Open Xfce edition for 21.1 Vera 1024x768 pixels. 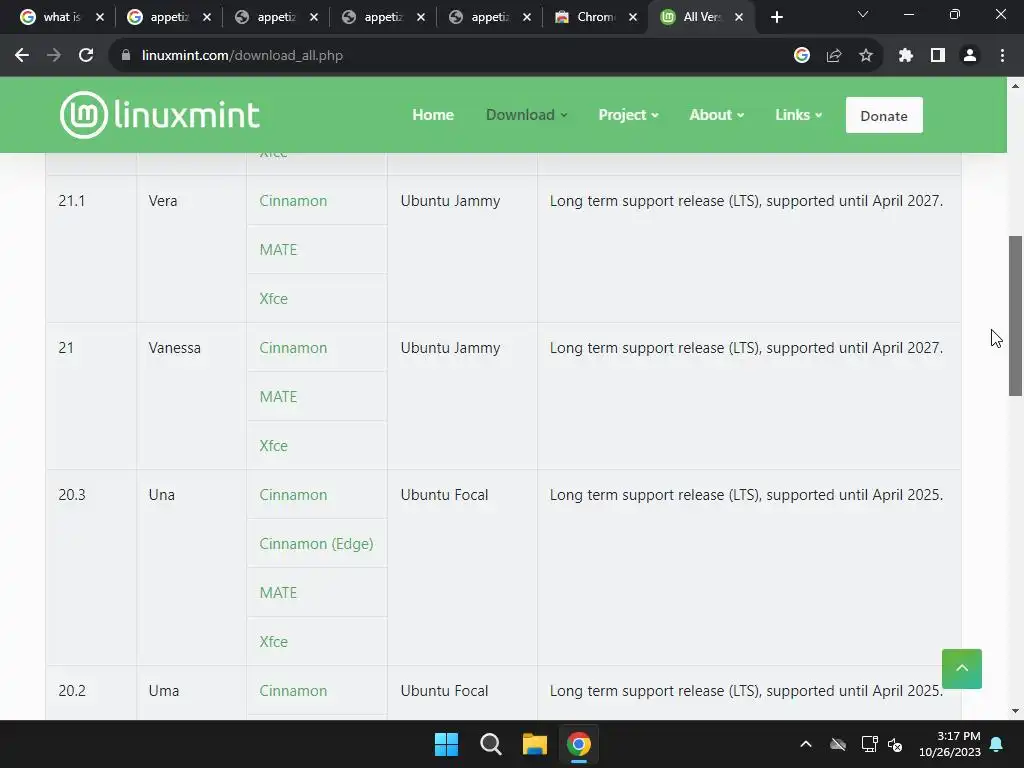point(274,299)
